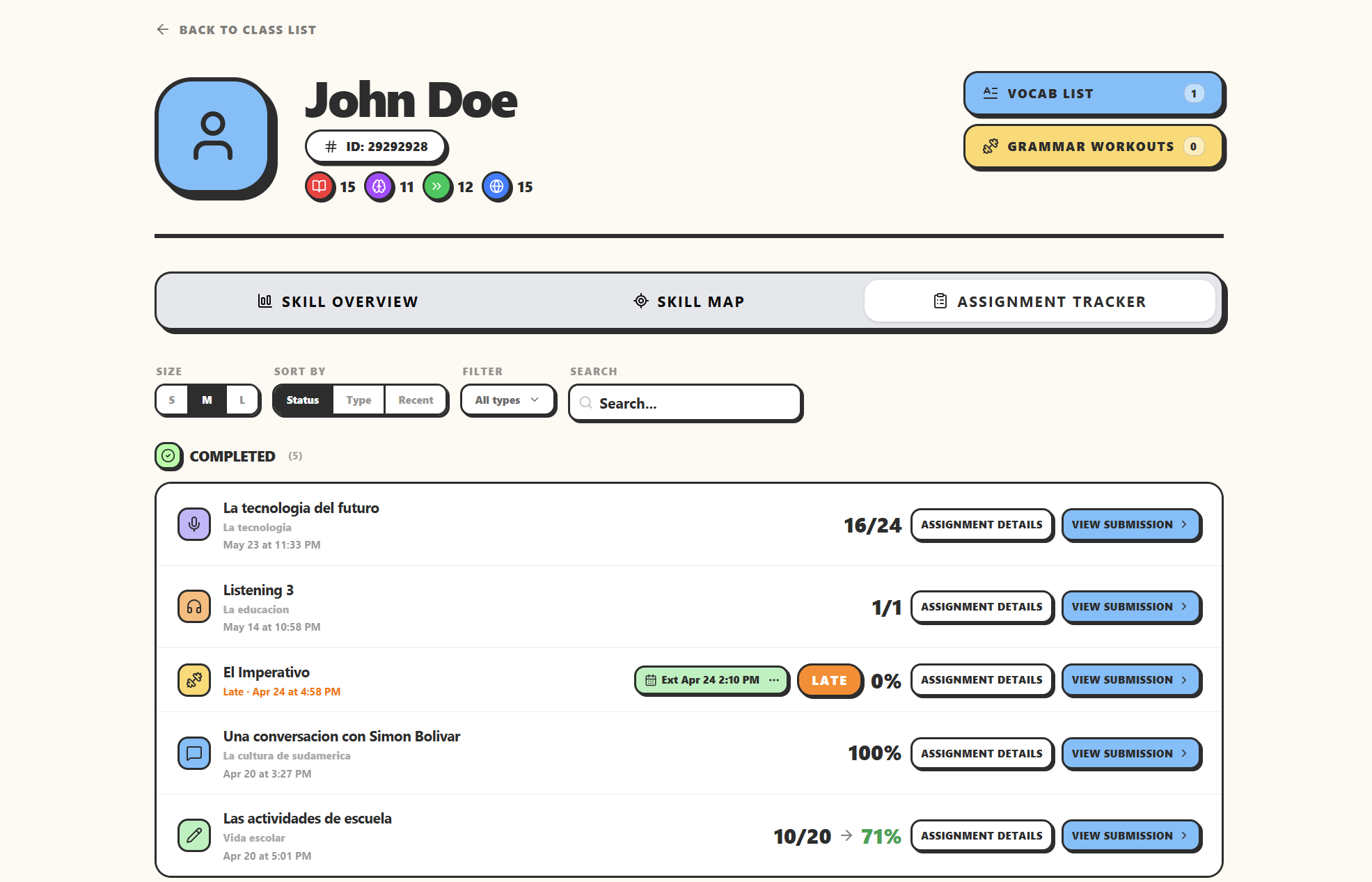This screenshot has width=1372, height=882.
Task: Switch to the Skill Overview tab
Action: click(338, 301)
